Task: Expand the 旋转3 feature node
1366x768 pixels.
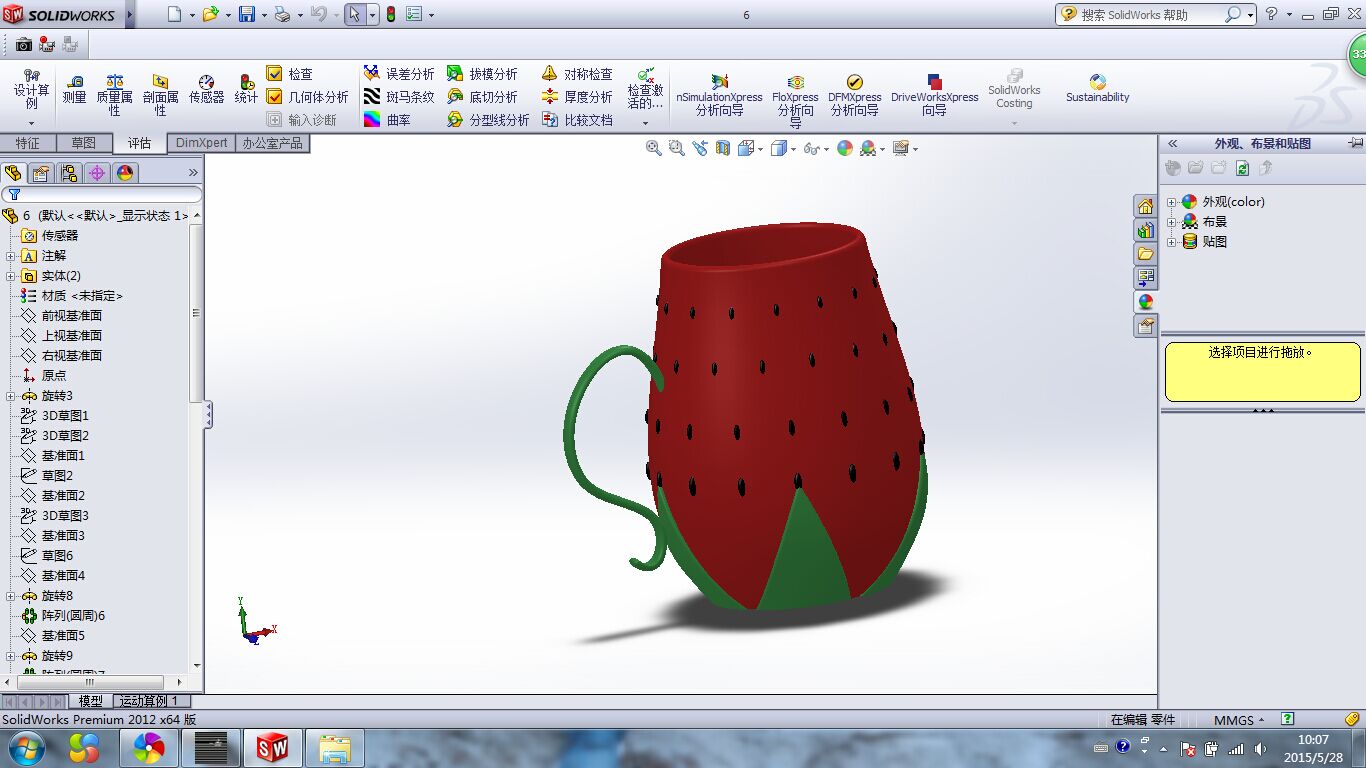Action: (11, 396)
